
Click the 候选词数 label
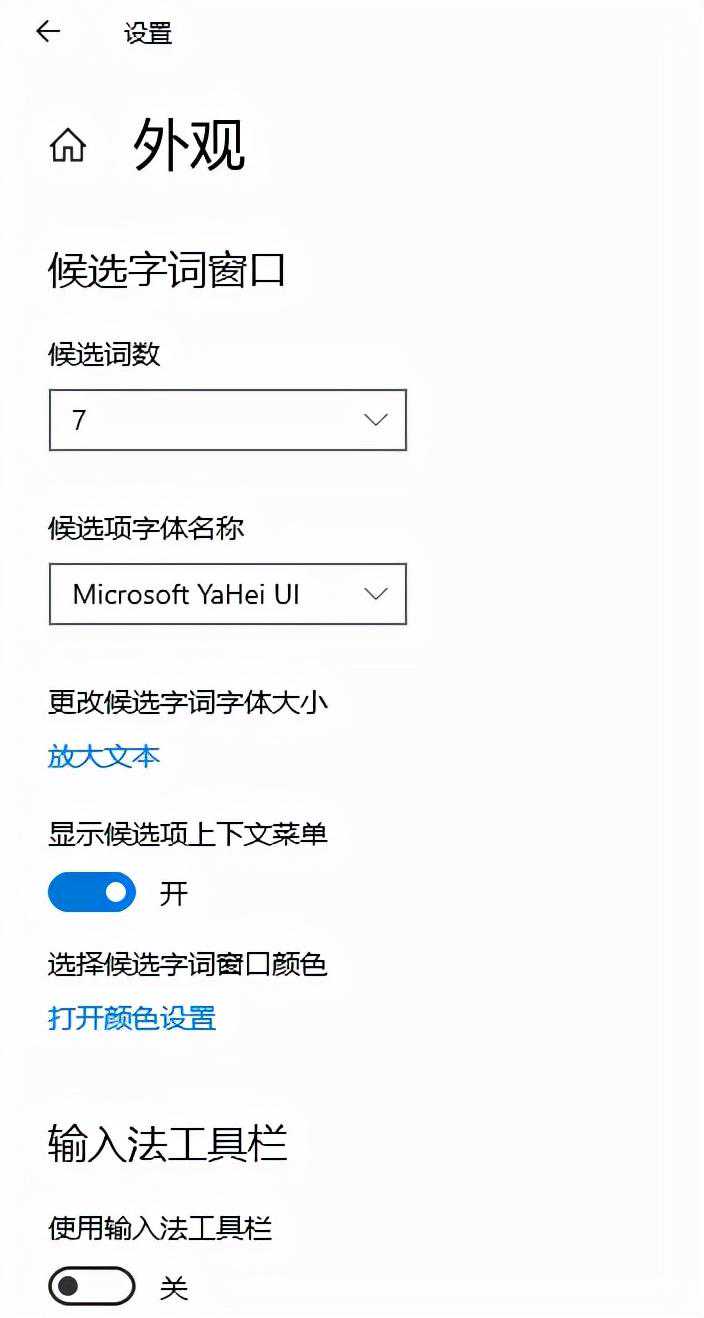(104, 354)
